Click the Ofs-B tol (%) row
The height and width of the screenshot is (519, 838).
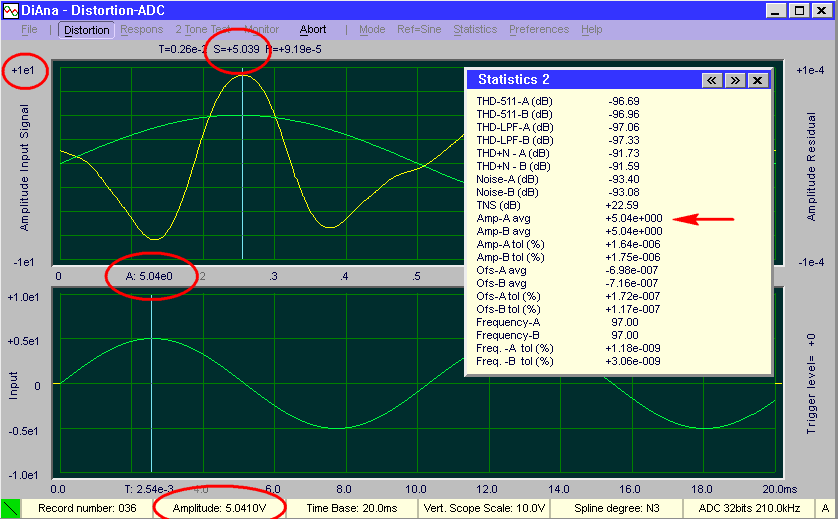pyautogui.click(x=569, y=309)
